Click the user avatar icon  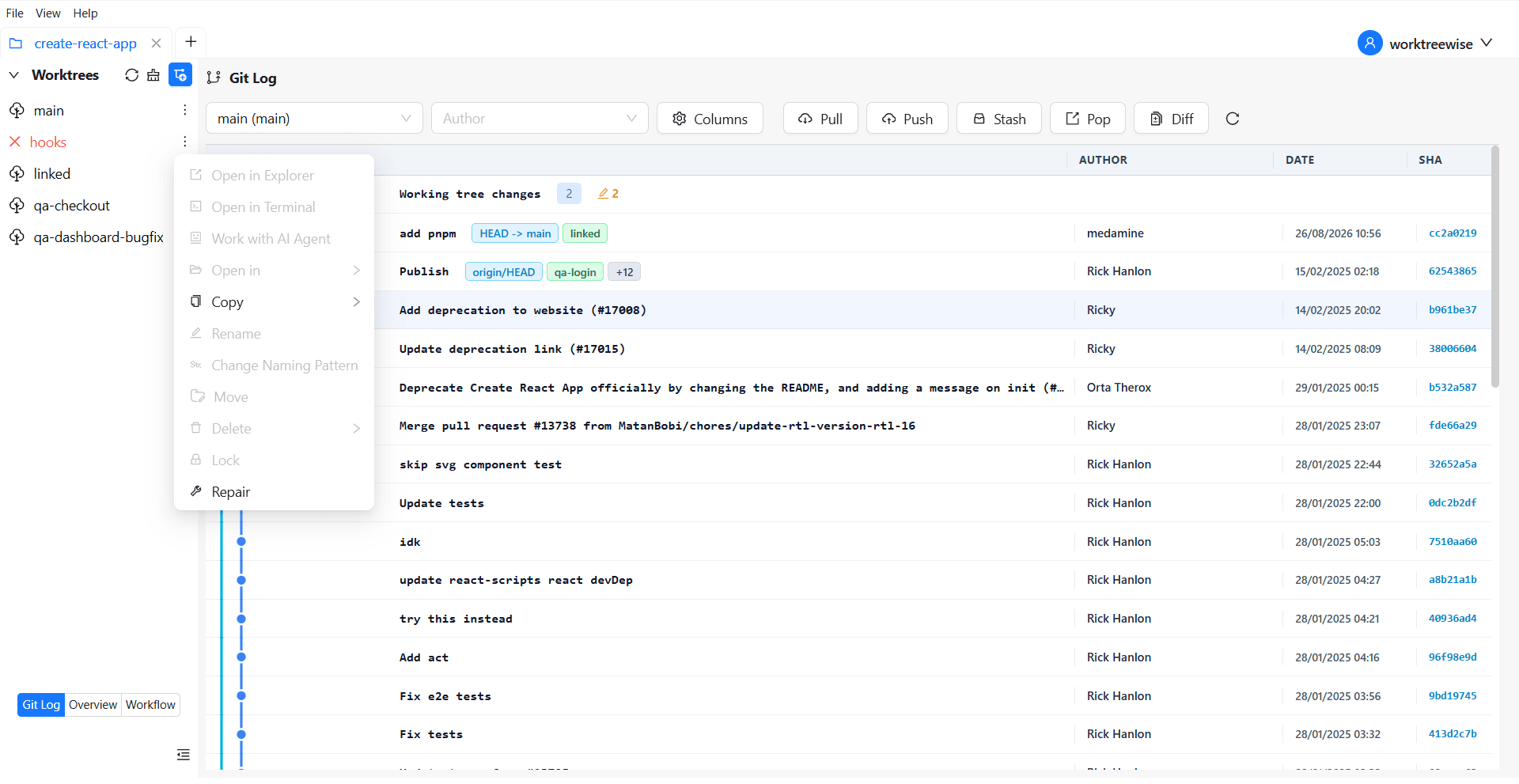pyautogui.click(x=1370, y=43)
